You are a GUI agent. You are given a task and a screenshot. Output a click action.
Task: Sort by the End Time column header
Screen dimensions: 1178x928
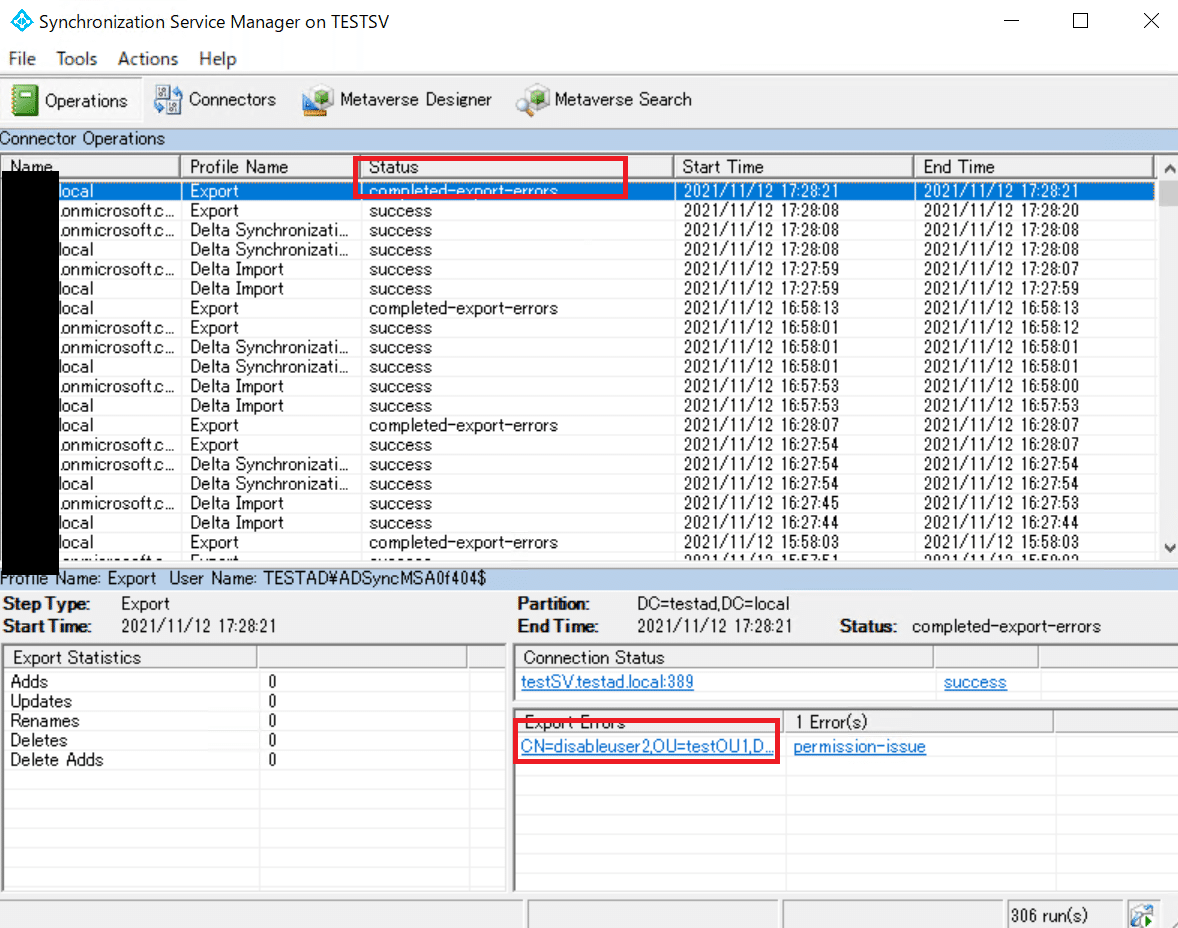(x=1034, y=167)
